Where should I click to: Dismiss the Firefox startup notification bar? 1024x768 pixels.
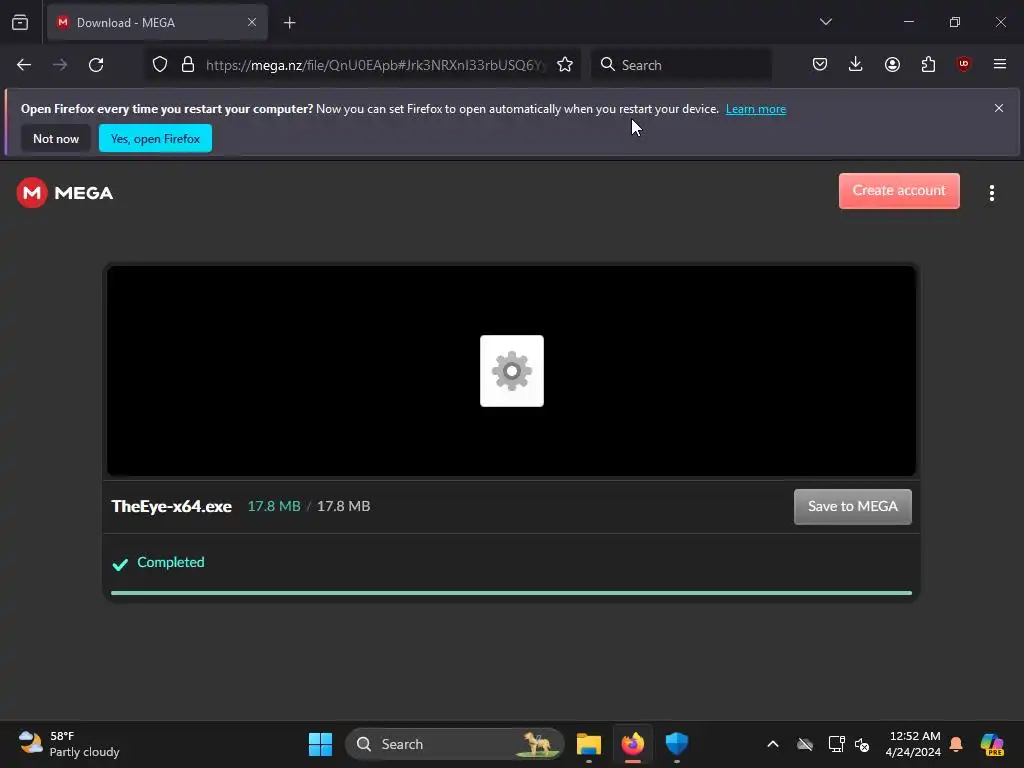[999, 108]
